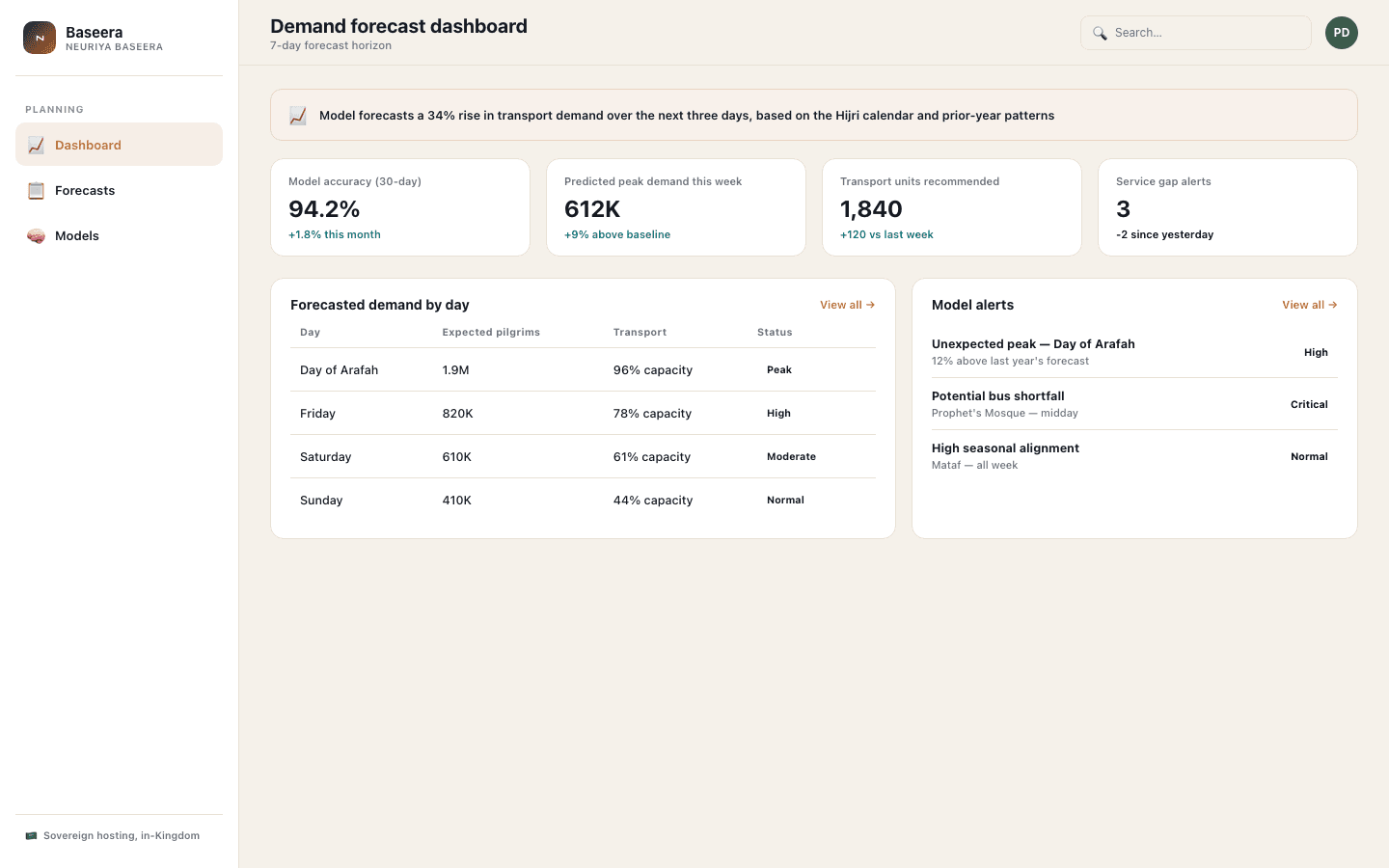
Task: Open Predicted peak demand card
Action: point(676,207)
